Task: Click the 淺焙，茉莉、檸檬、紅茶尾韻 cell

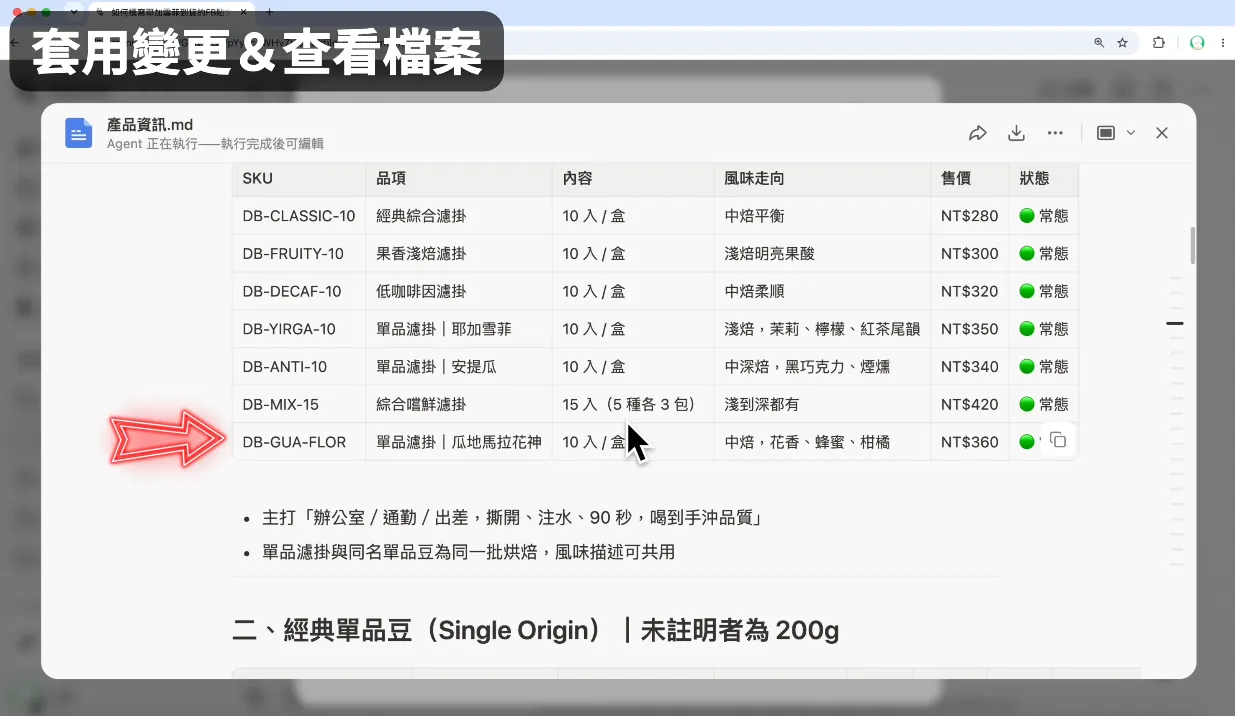Action: 822,329
